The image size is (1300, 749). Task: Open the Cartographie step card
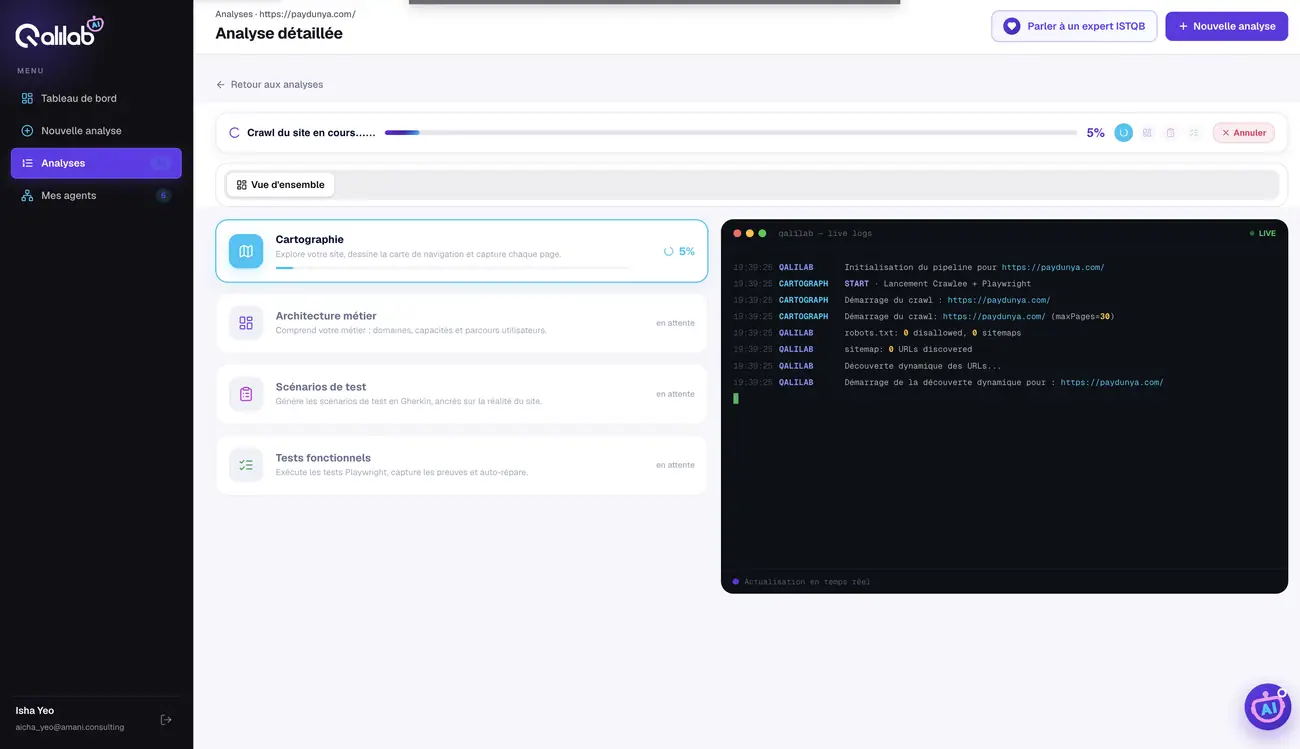click(462, 251)
